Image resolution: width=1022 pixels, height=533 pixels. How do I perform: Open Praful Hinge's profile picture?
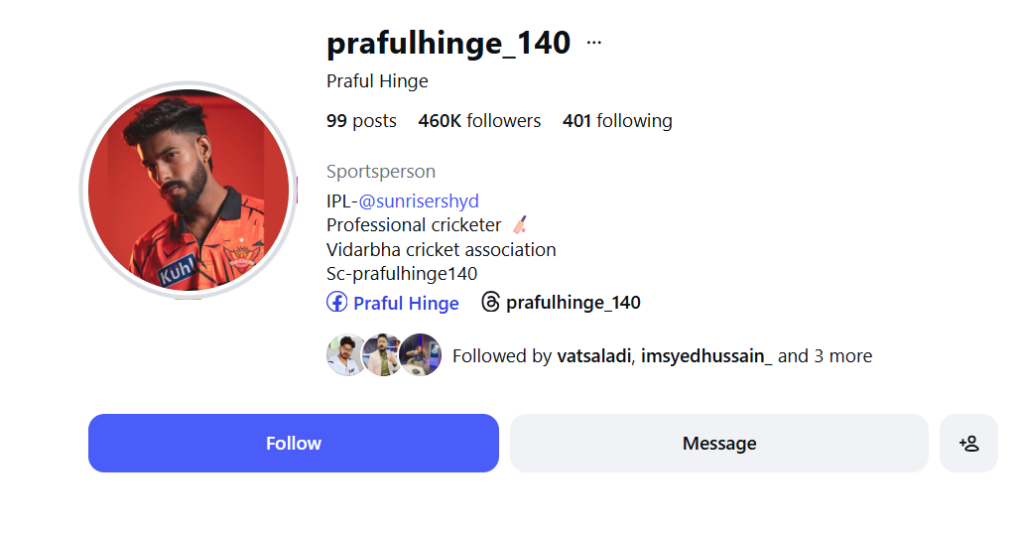(x=188, y=190)
